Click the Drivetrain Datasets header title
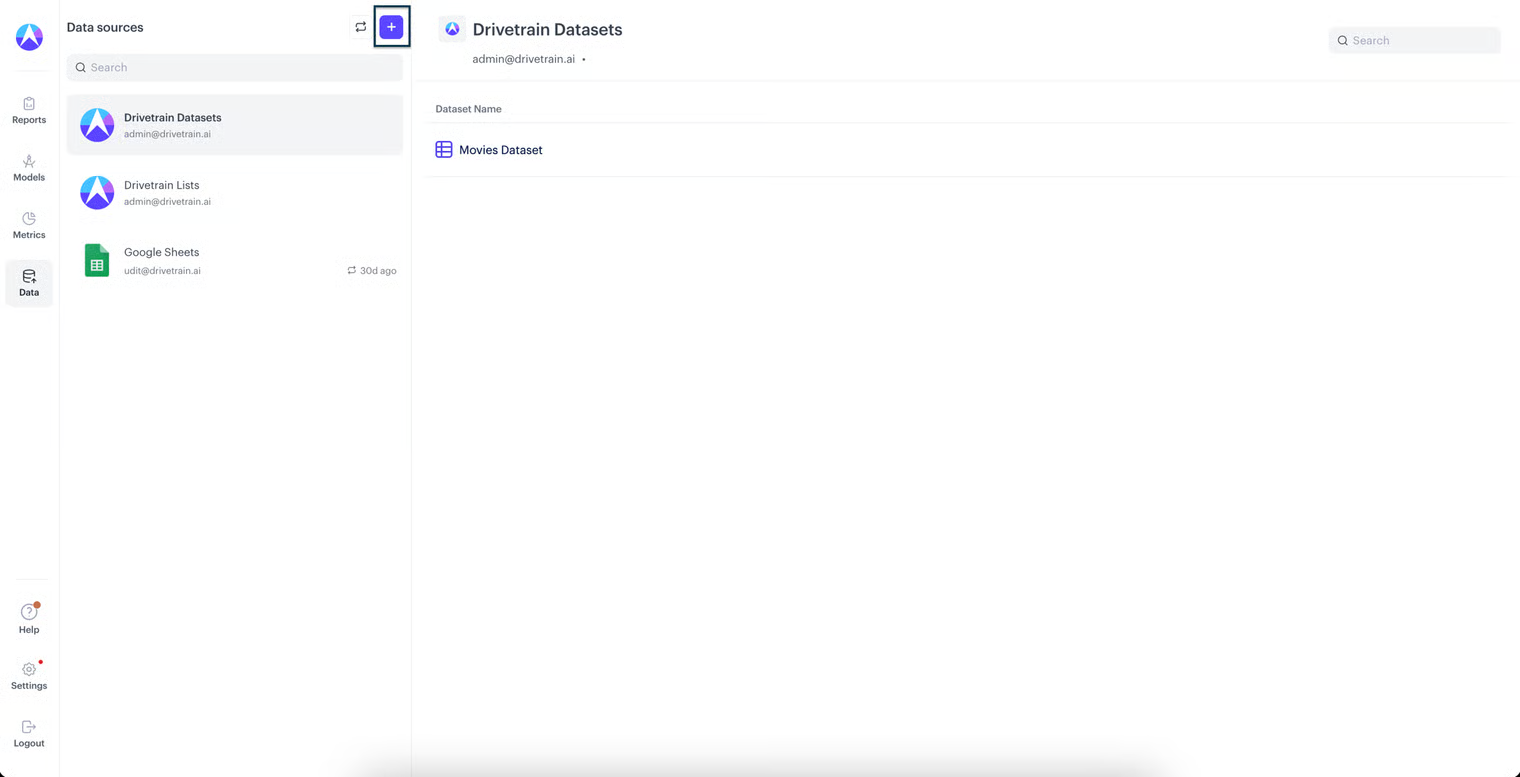 [547, 30]
